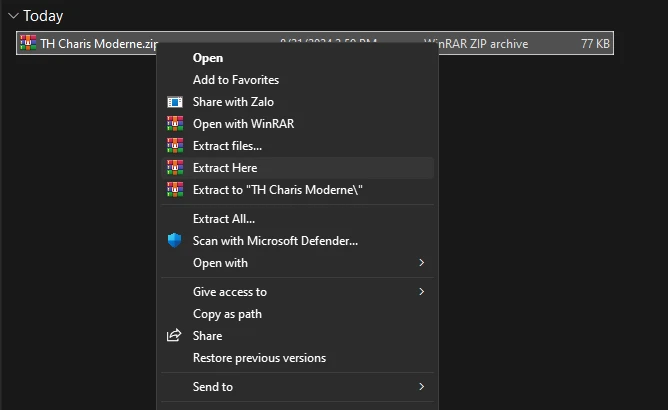This screenshot has height=410, width=668.
Task: Expand the Send to submenu arrow
Action: (421, 387)
